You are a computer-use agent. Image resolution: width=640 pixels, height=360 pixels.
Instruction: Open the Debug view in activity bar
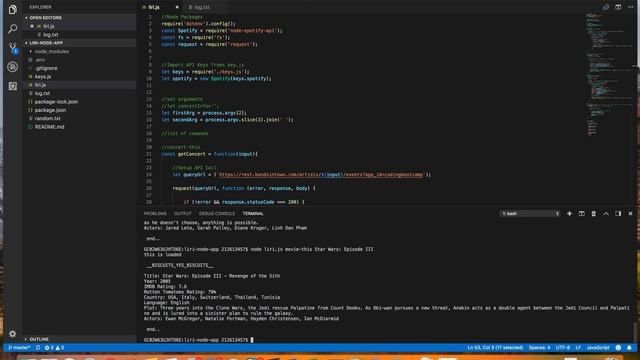click(x=13, y=67)
